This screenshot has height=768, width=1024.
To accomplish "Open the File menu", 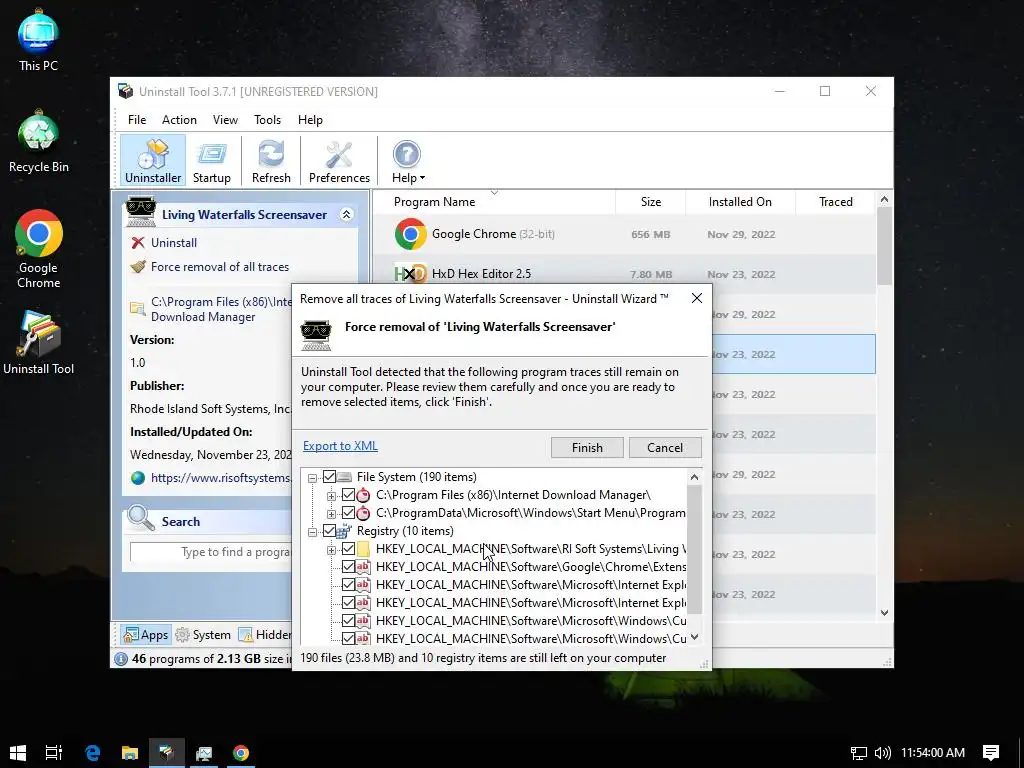I will 136,120.
